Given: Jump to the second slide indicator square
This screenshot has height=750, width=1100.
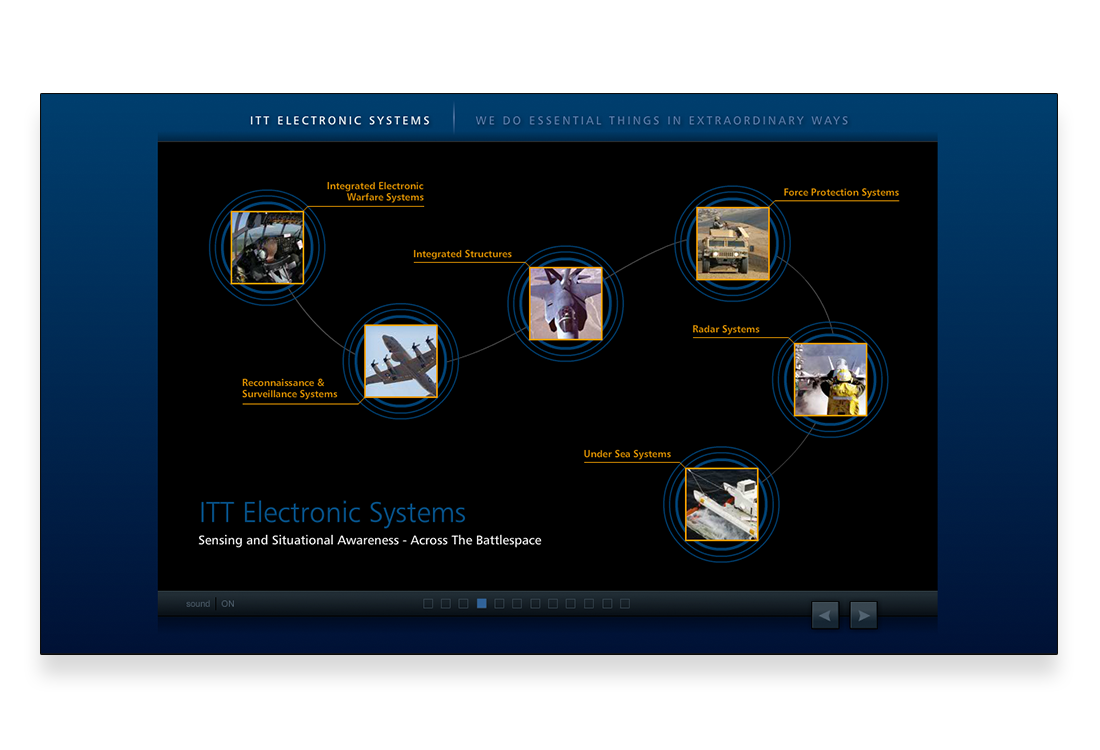Looking at the screenshot, I should [445, 603].
